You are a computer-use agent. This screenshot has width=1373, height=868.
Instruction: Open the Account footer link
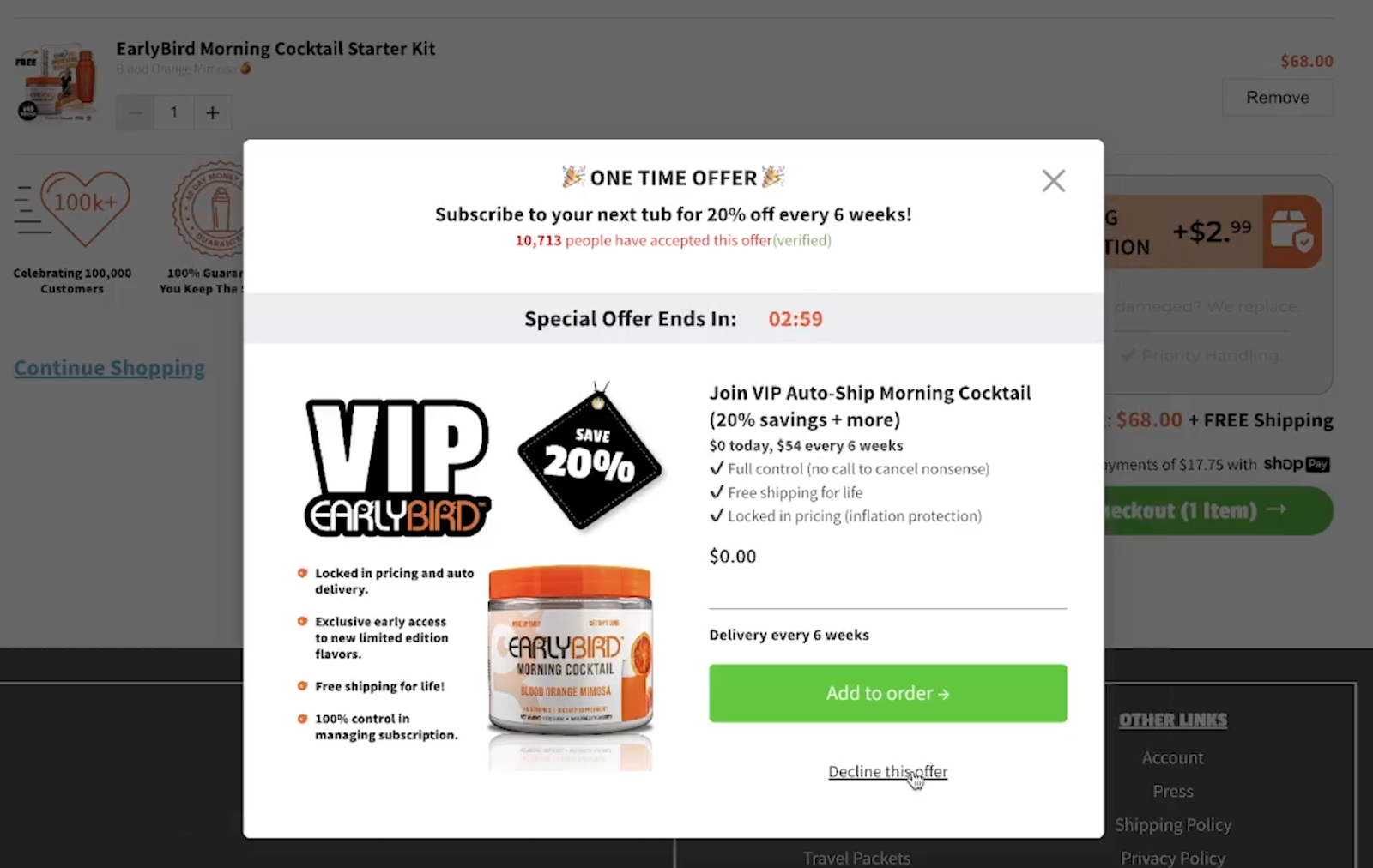click(x=1172, y=757)
